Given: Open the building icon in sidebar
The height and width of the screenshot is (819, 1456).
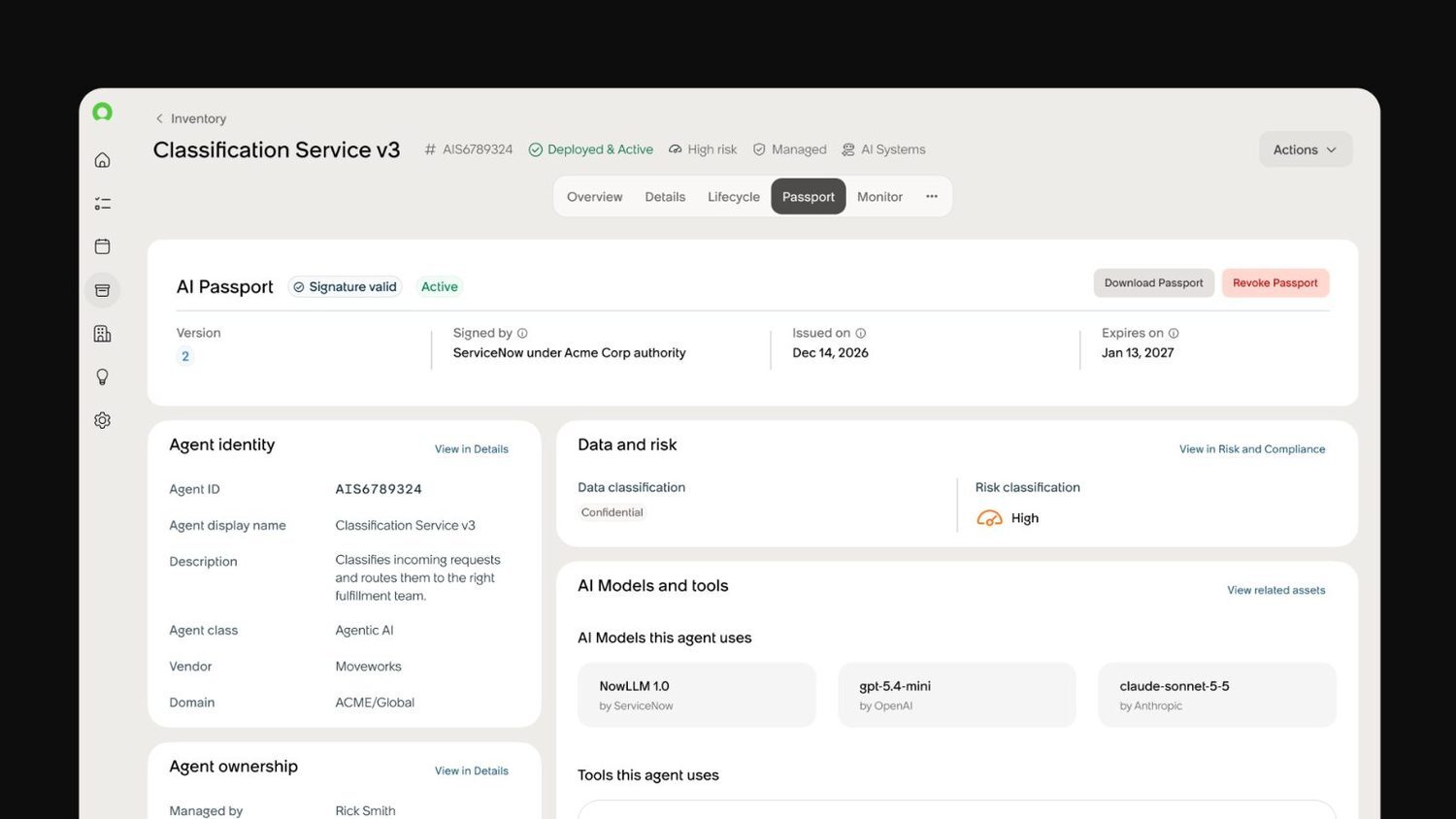Looking at the screenshot, I should (x=102, y=334).
